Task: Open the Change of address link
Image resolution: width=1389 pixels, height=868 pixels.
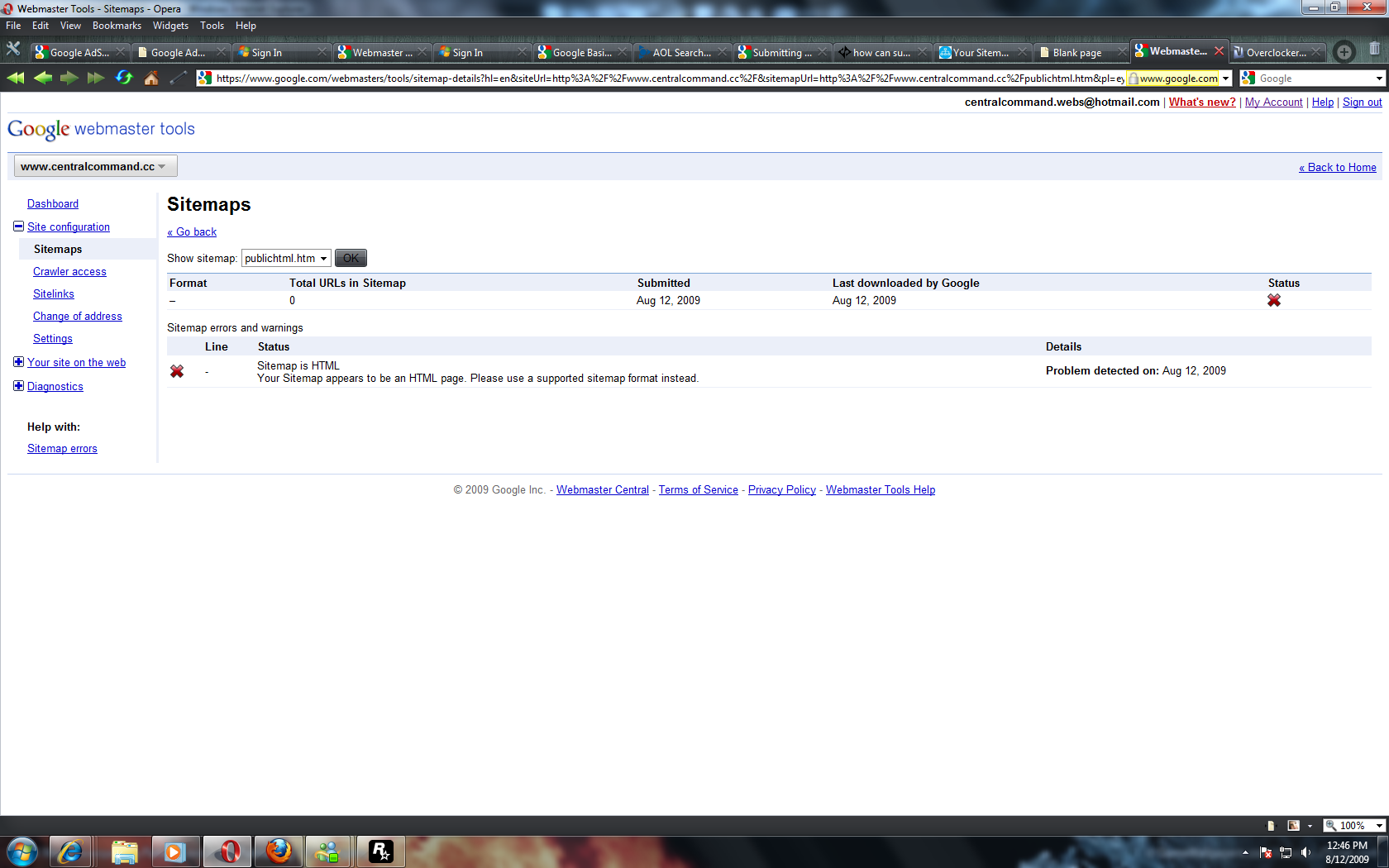Action: pyautogui.click(x=78, y=316)
